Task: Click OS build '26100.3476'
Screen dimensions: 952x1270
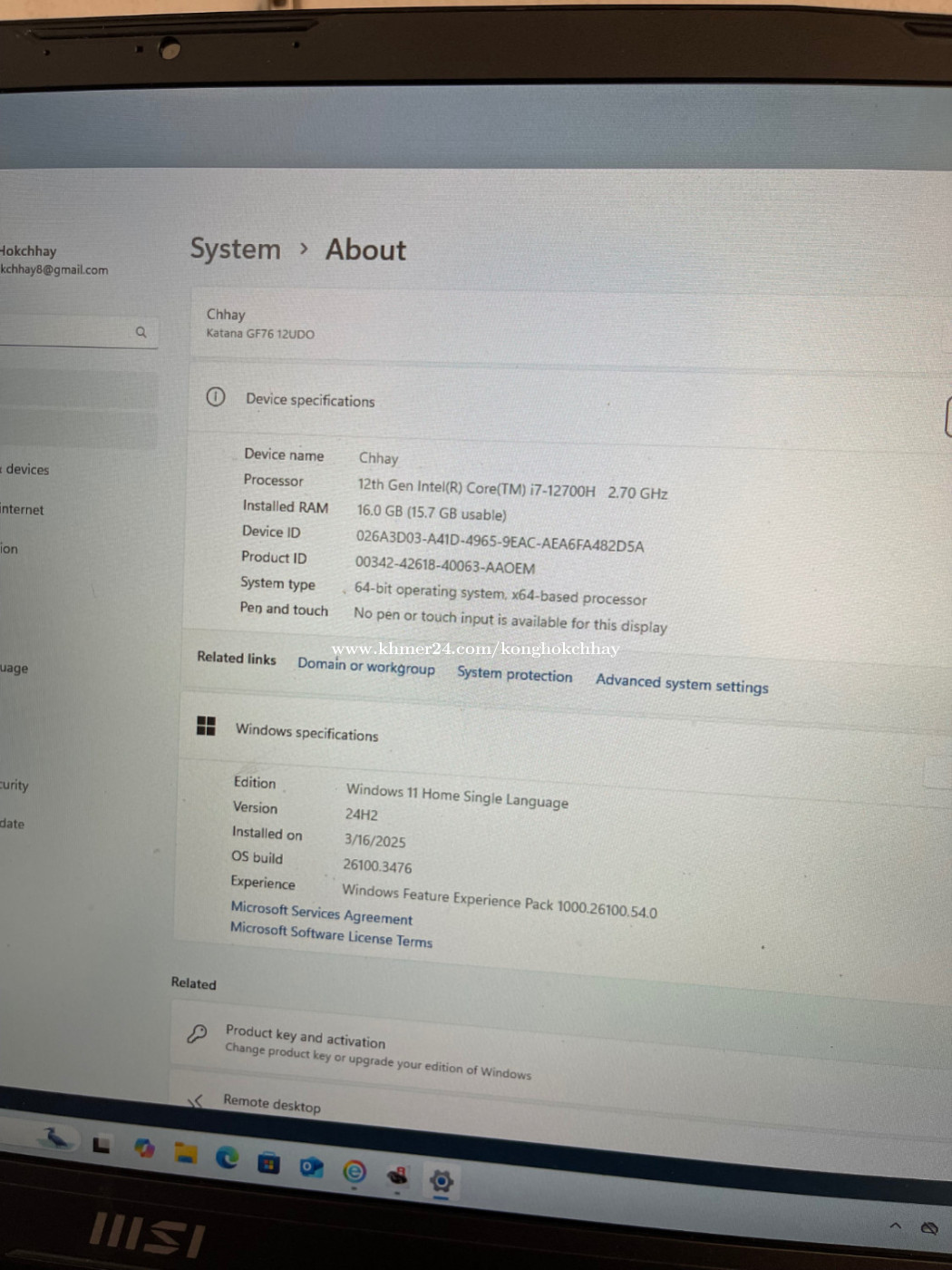Action: [x=376, y=866]
